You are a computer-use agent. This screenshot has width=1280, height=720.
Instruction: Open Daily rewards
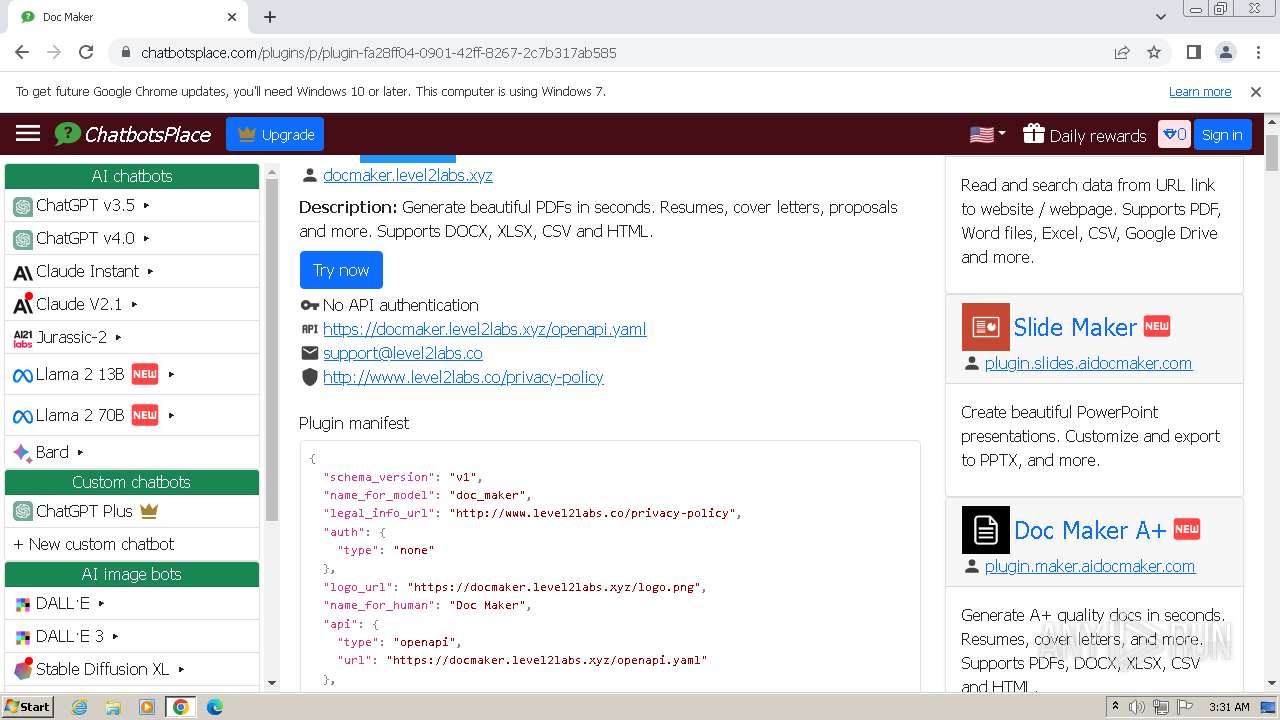(1085, 135)
